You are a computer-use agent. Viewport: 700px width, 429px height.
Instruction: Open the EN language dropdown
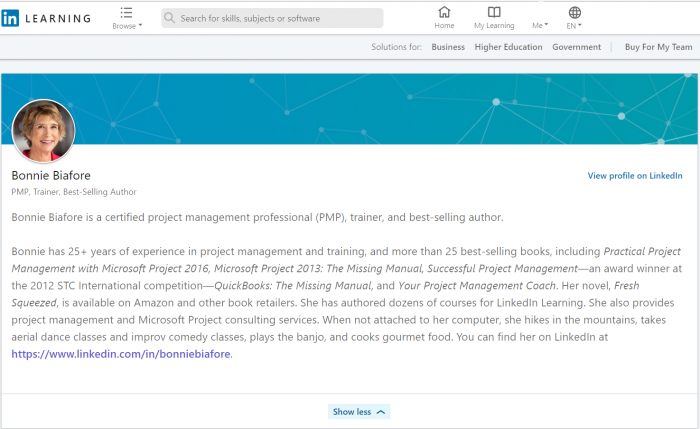(x=574, y=25)
